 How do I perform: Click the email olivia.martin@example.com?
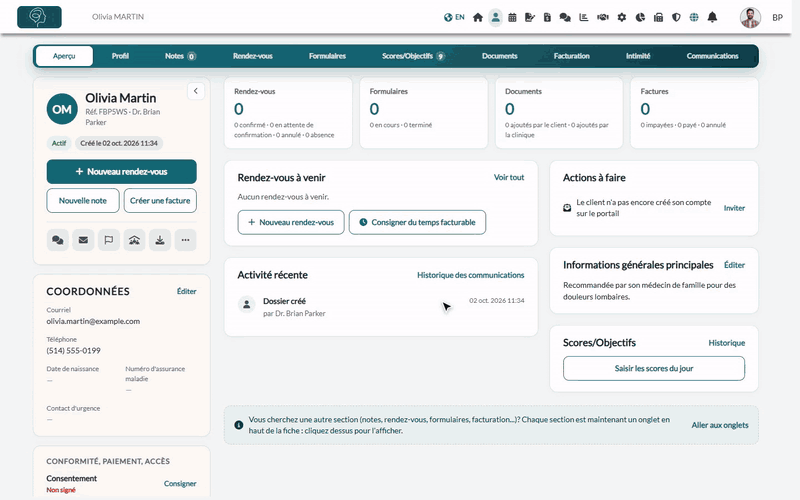pyautogui.click(x=93, y=321)
